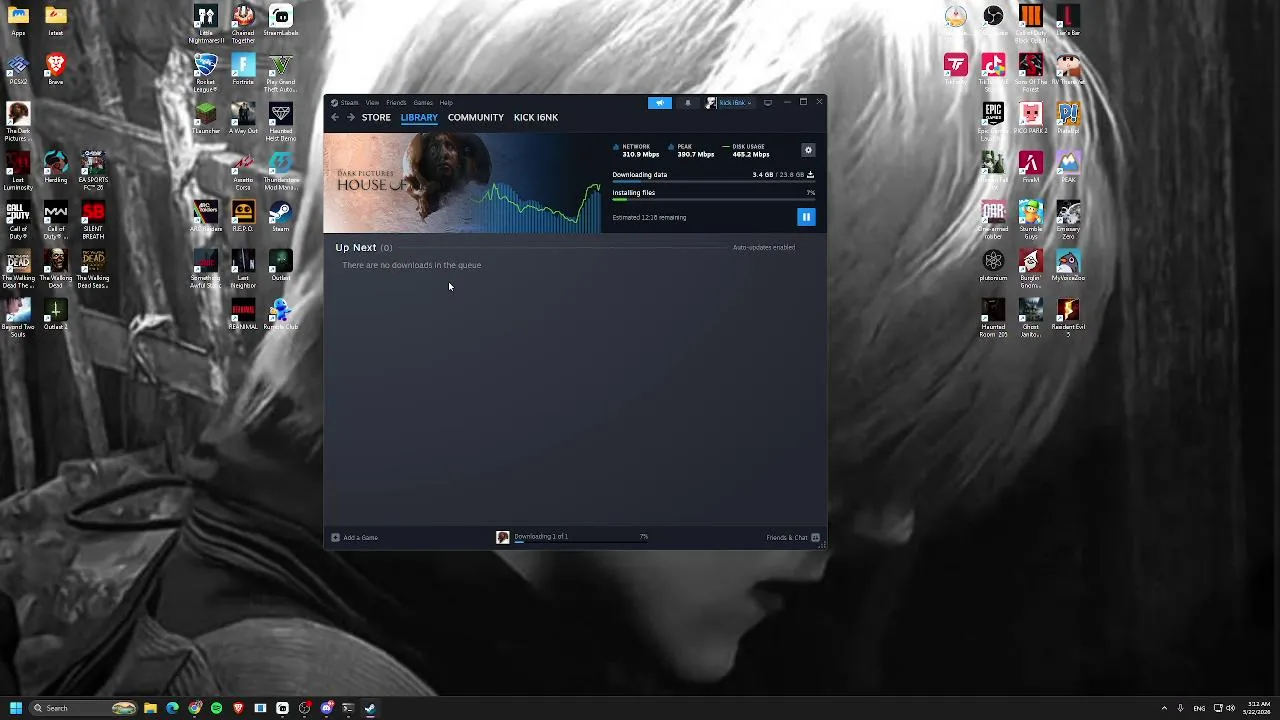Image resolution: width=1280 pixels, height=720 pixels.
Task: Open the Help menu
Action: (x=446, y=102)
